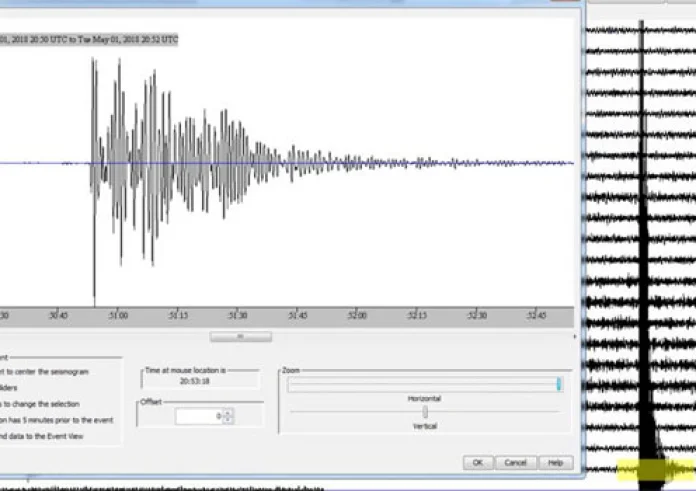Confirm the selection with the OK button
696x491 pixels.
pyautogui.click(x=478, y=463)
